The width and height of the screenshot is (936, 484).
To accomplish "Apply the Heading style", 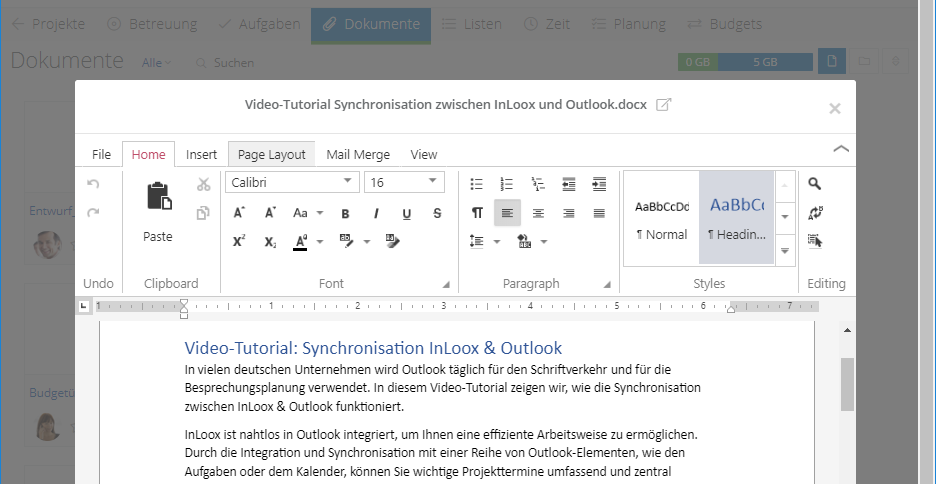I will [737, 218].
